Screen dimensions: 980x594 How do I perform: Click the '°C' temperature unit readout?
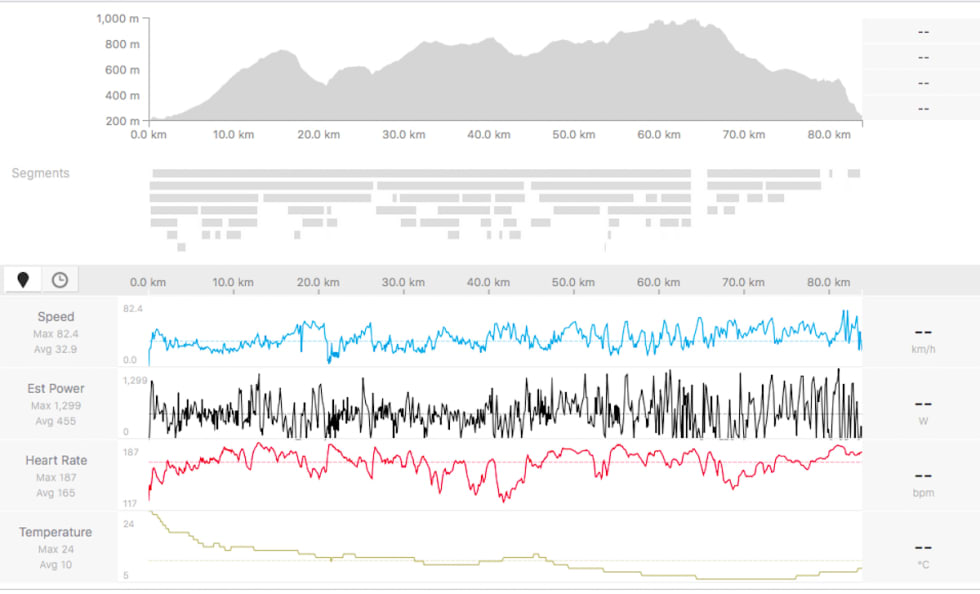click(923, 565)
